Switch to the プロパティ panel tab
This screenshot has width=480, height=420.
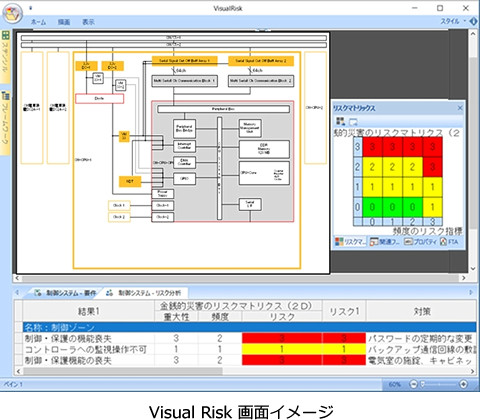click(420, 242)
